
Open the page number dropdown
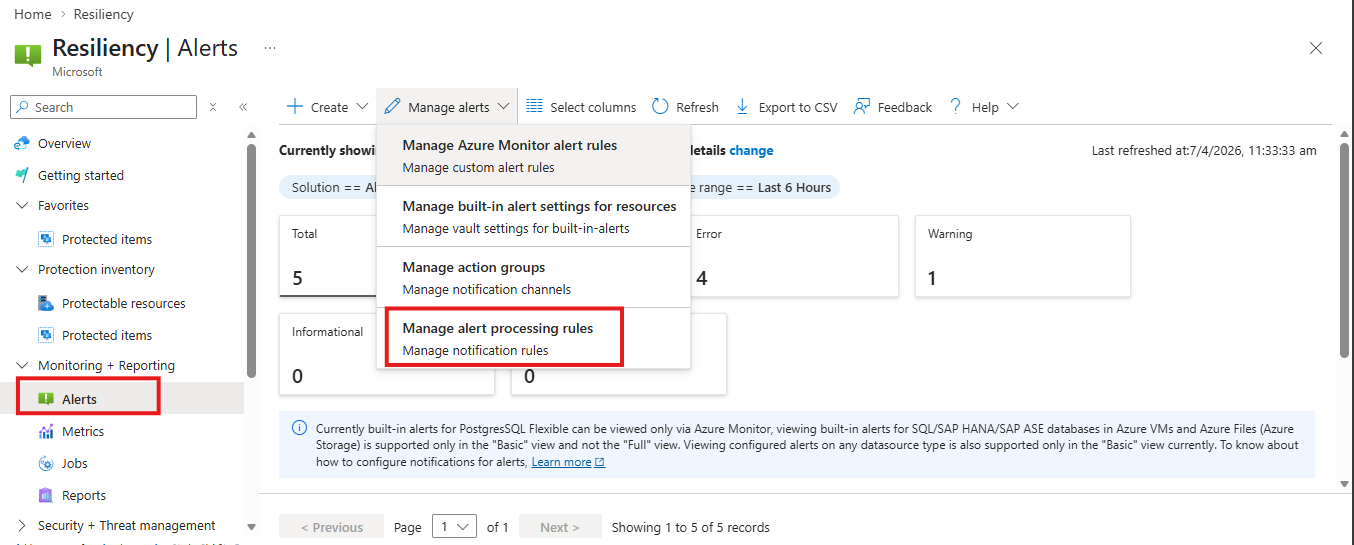pyautogui.click(x=454, y=527)
